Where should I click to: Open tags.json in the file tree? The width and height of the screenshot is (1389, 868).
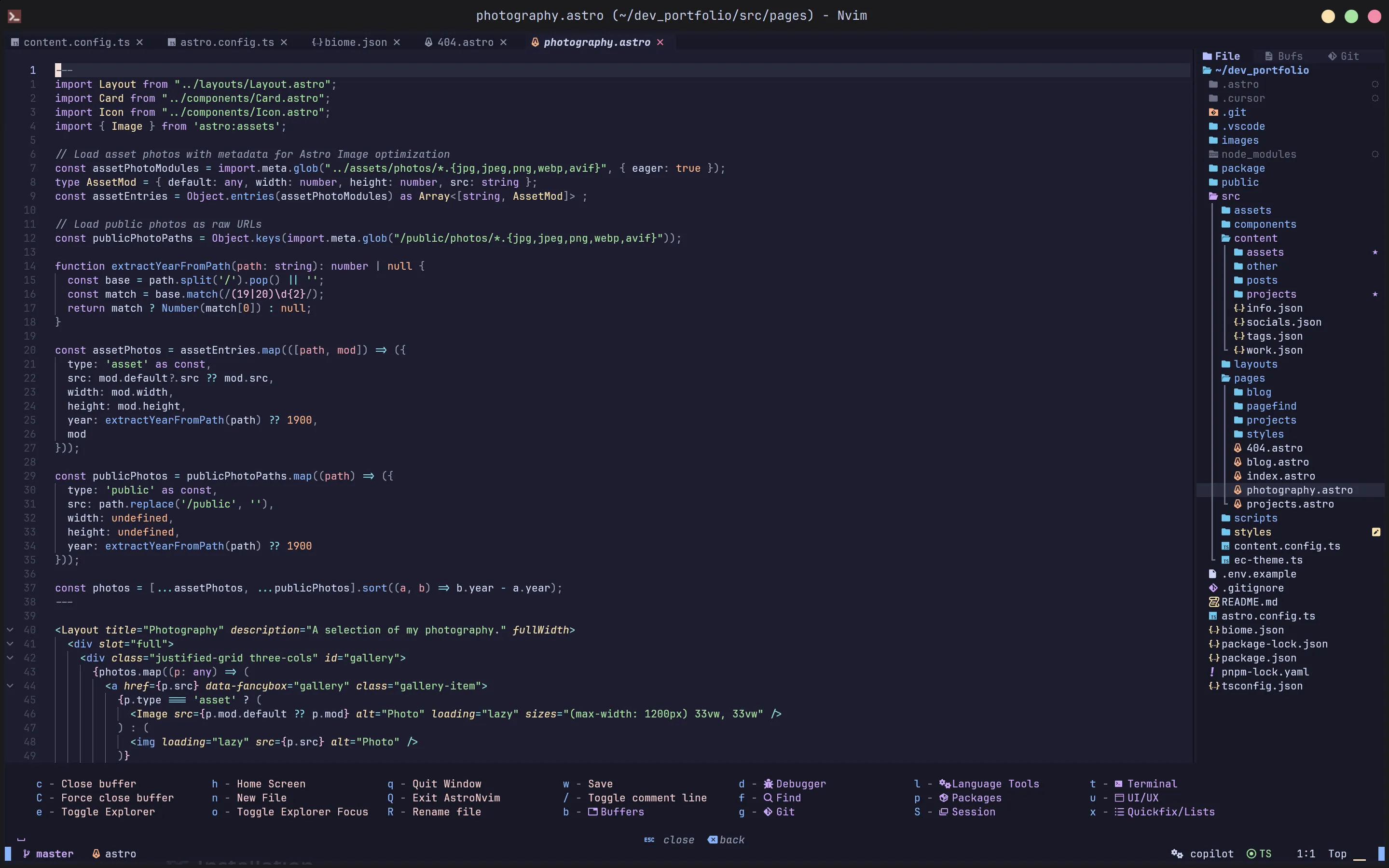1268,336
